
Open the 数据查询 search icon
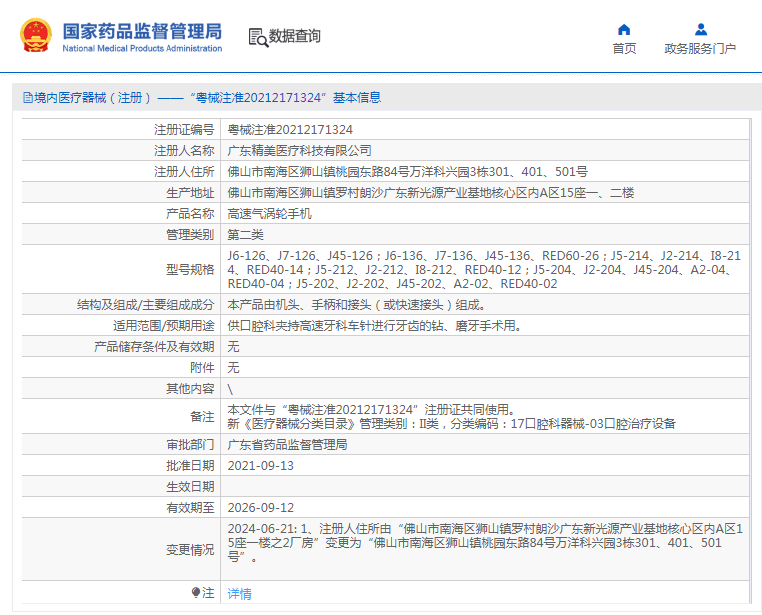[x=259, y=37]
